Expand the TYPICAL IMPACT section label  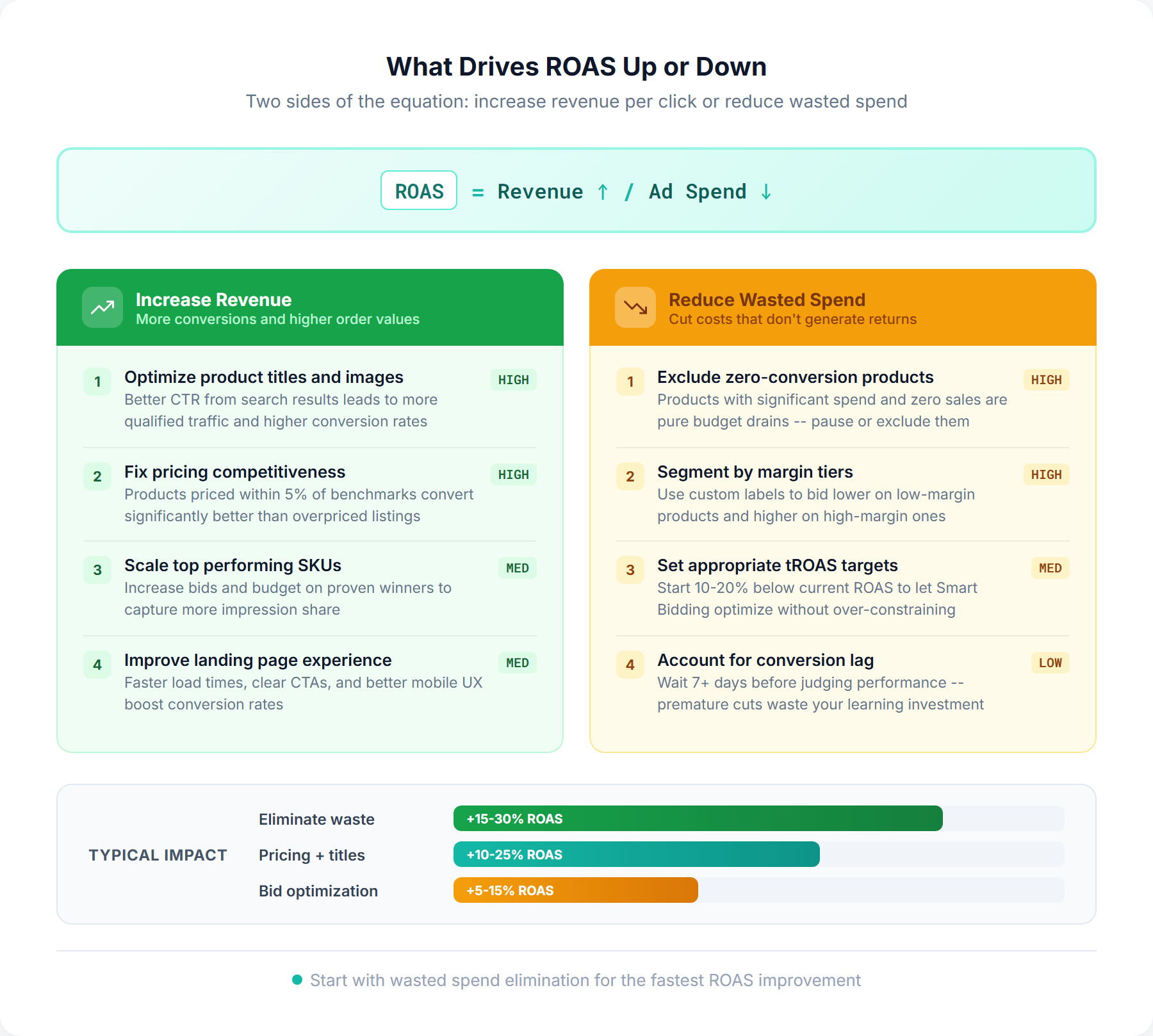pyautogui.click(x=158, y=854)
